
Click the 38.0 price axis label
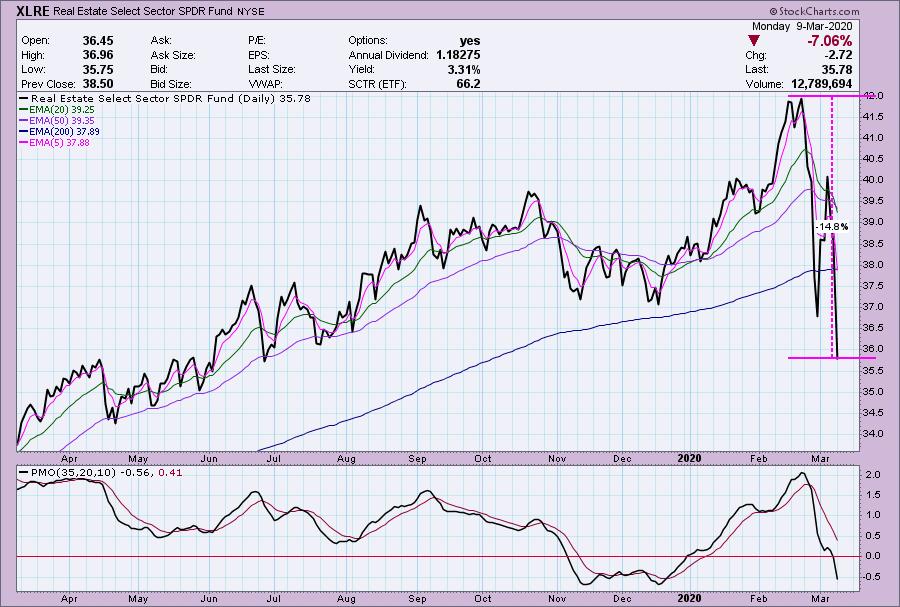coord(872,264)
